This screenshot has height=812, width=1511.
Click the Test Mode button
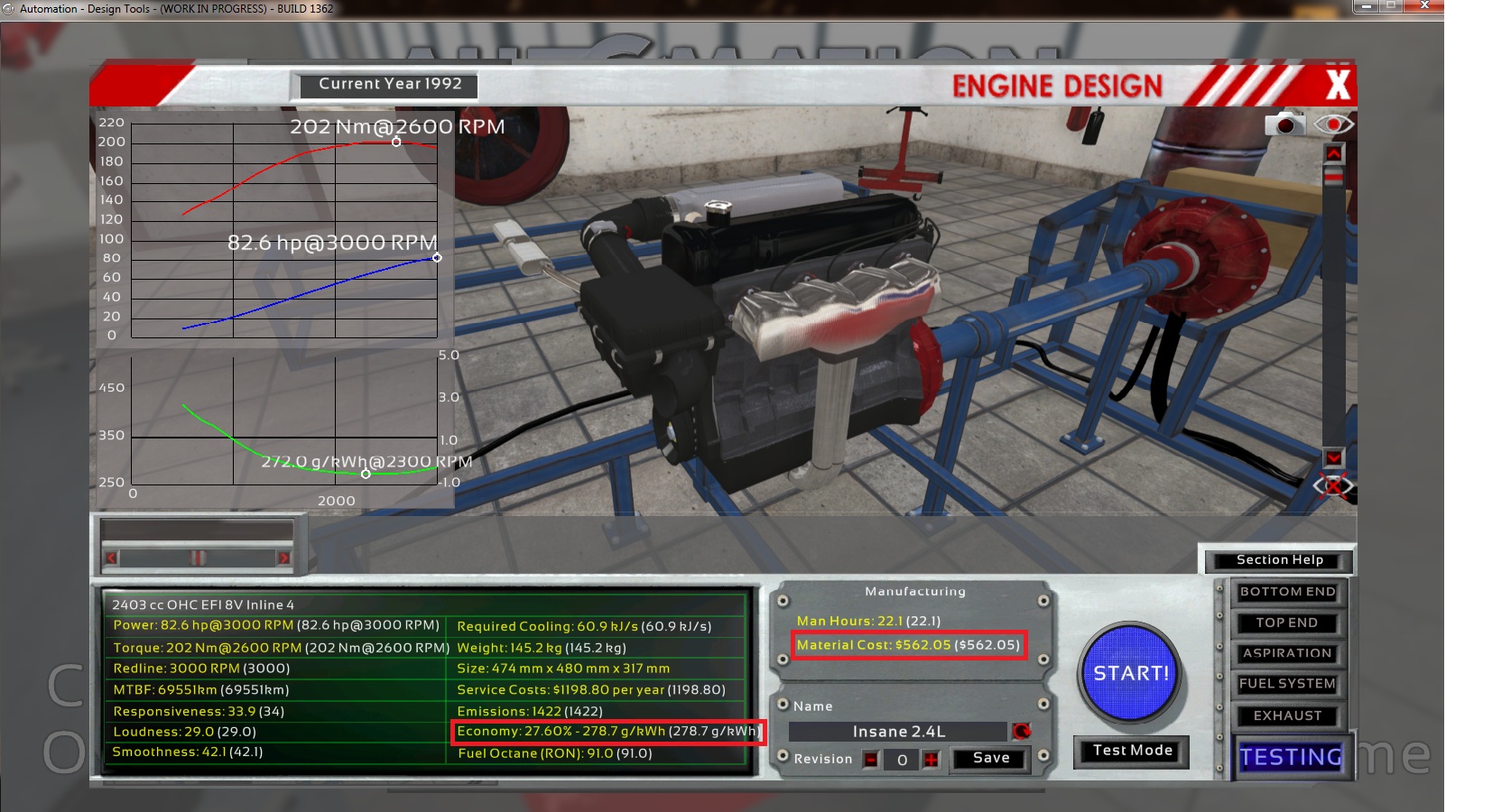click(x=1132, y=751)
